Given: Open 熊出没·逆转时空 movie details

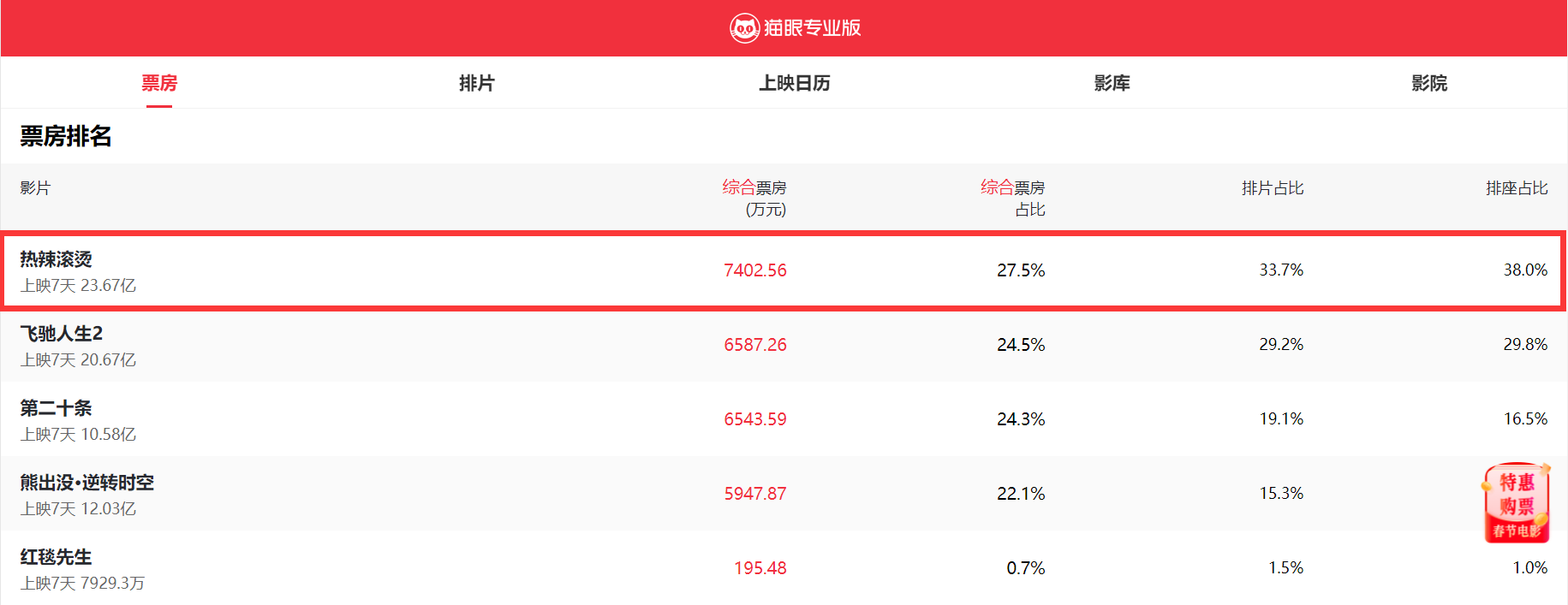Looking at the screenshot, I should (87, 483).
